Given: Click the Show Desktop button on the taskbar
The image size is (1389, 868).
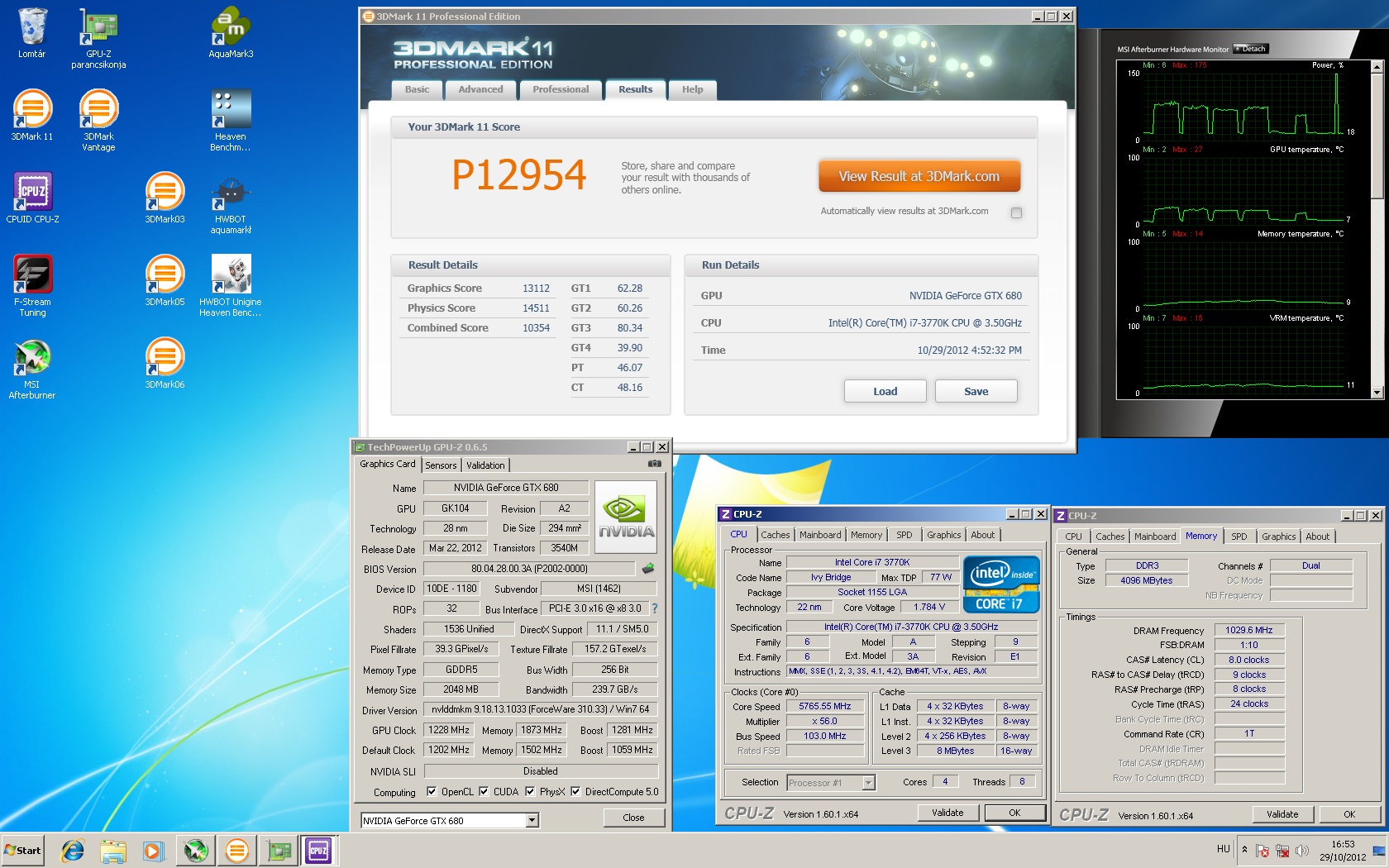Looking at the screenshot, I should (x=1379, y=850).
